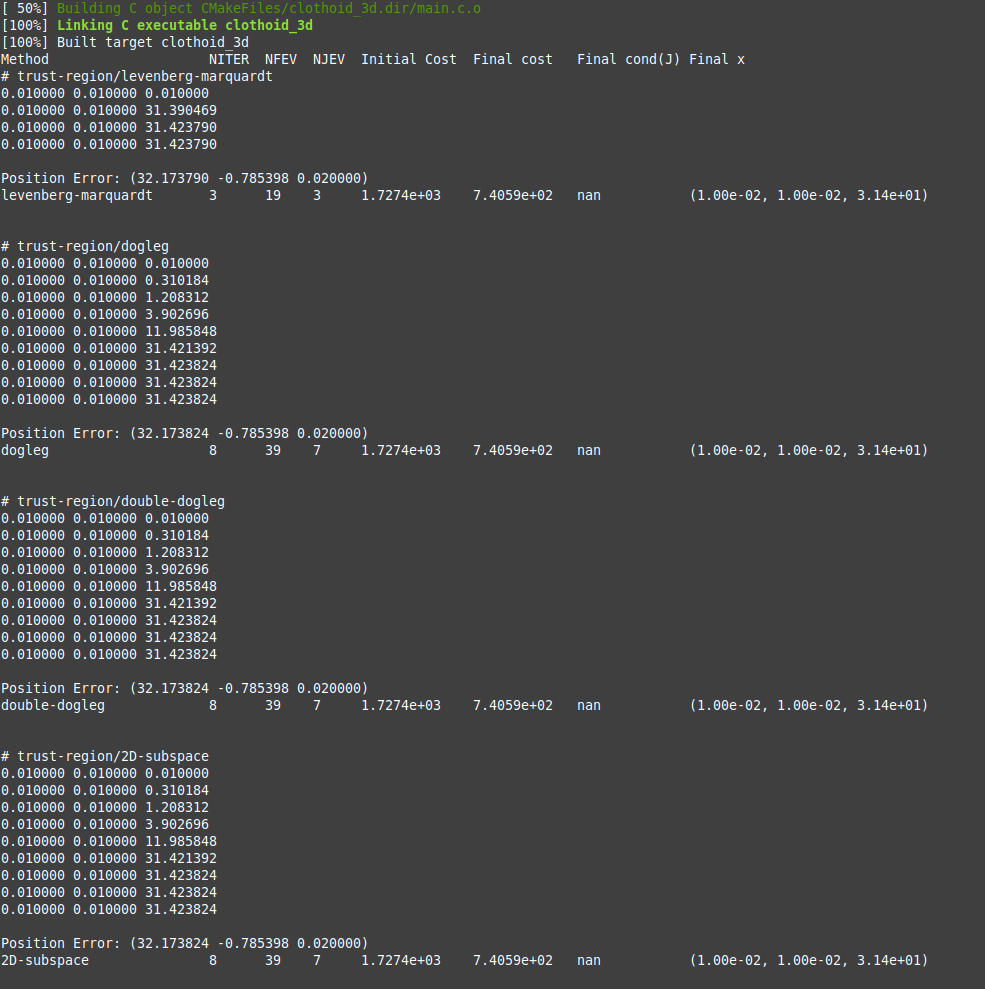Click the 'NITER' column header
Viewport: 985px width, 989px height.
pos(229,59)
